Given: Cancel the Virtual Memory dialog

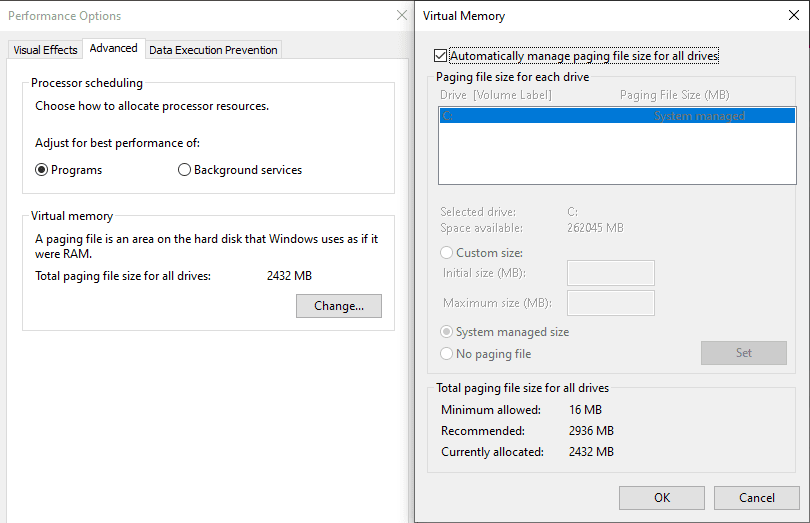Looking at the screenshot, I should pos(757,498).
